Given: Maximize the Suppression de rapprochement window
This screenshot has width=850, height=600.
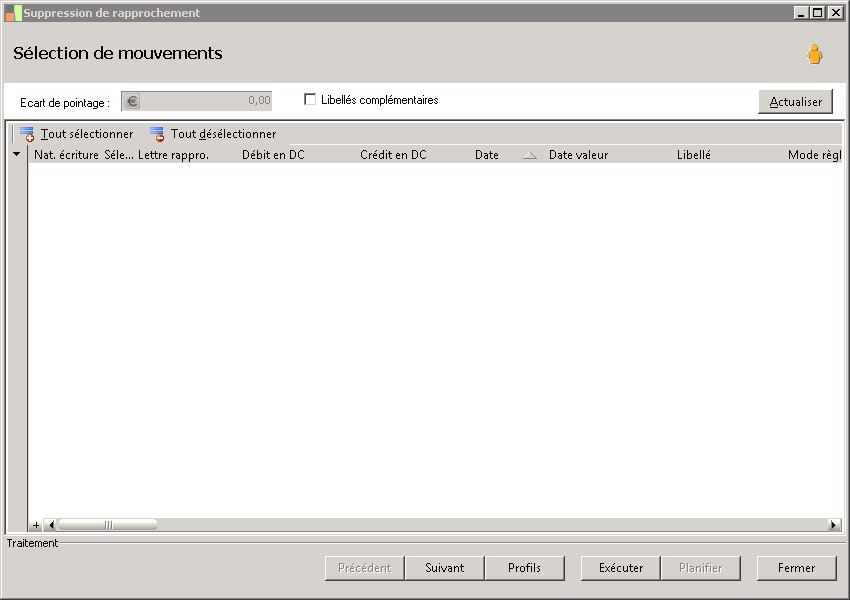Looking at the screenshot, I should click(818, 12).
